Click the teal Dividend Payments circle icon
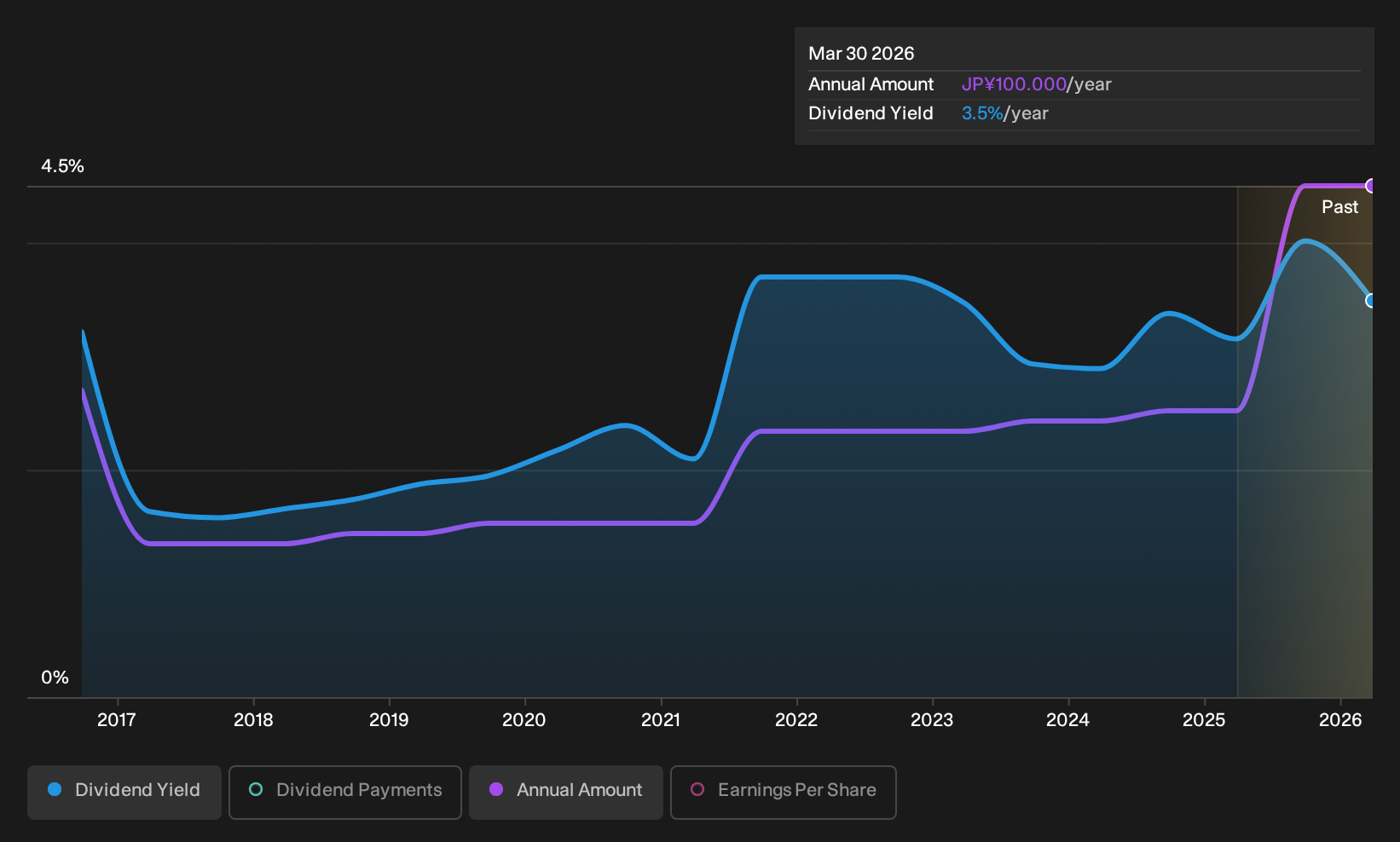Viewport: 1400px width, 842px height. tap(256, 790)
